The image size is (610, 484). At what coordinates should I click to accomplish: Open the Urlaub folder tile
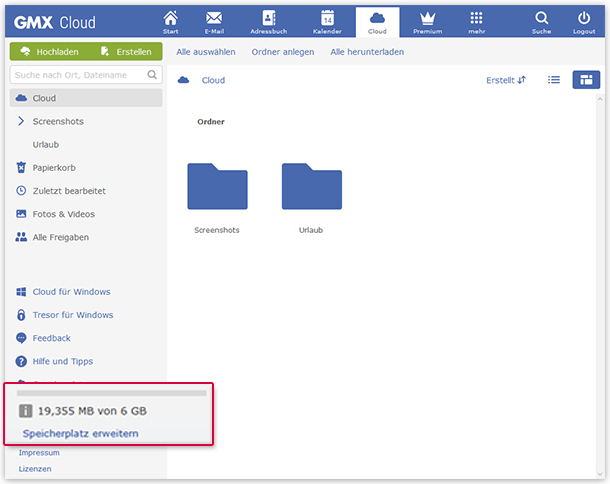point(312,186)
